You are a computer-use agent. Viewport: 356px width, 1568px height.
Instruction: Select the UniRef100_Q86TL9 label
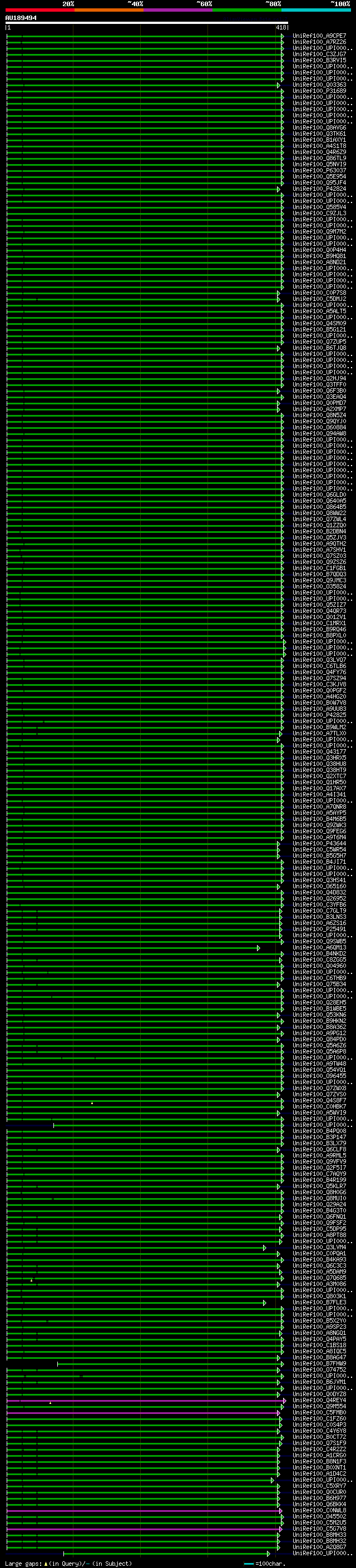pyautogui.click(x=319, y=159)
